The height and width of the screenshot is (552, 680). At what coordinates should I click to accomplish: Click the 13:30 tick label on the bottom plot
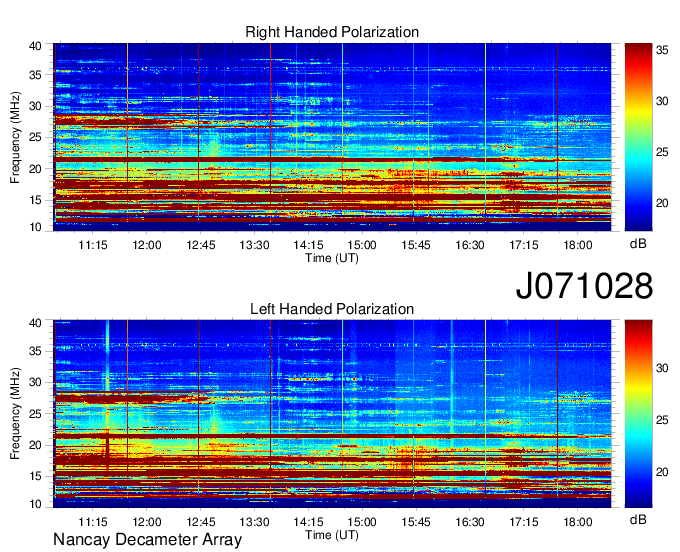coord(255,522)
